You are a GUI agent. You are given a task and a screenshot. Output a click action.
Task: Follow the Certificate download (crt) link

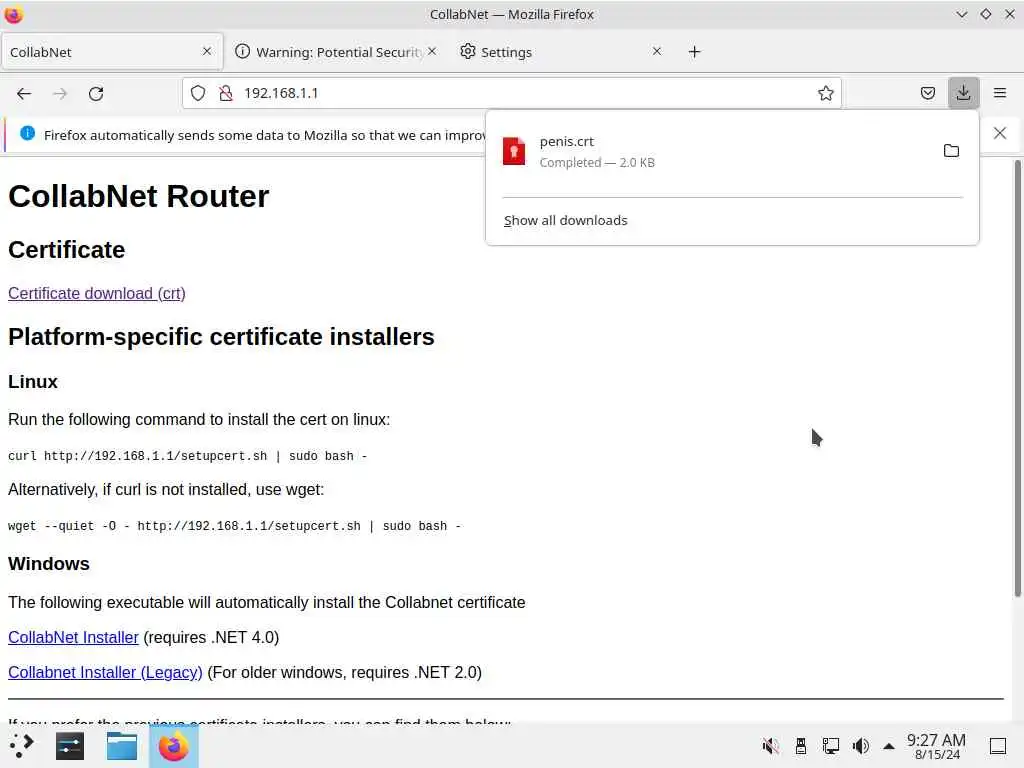click(x=97, y=293)
